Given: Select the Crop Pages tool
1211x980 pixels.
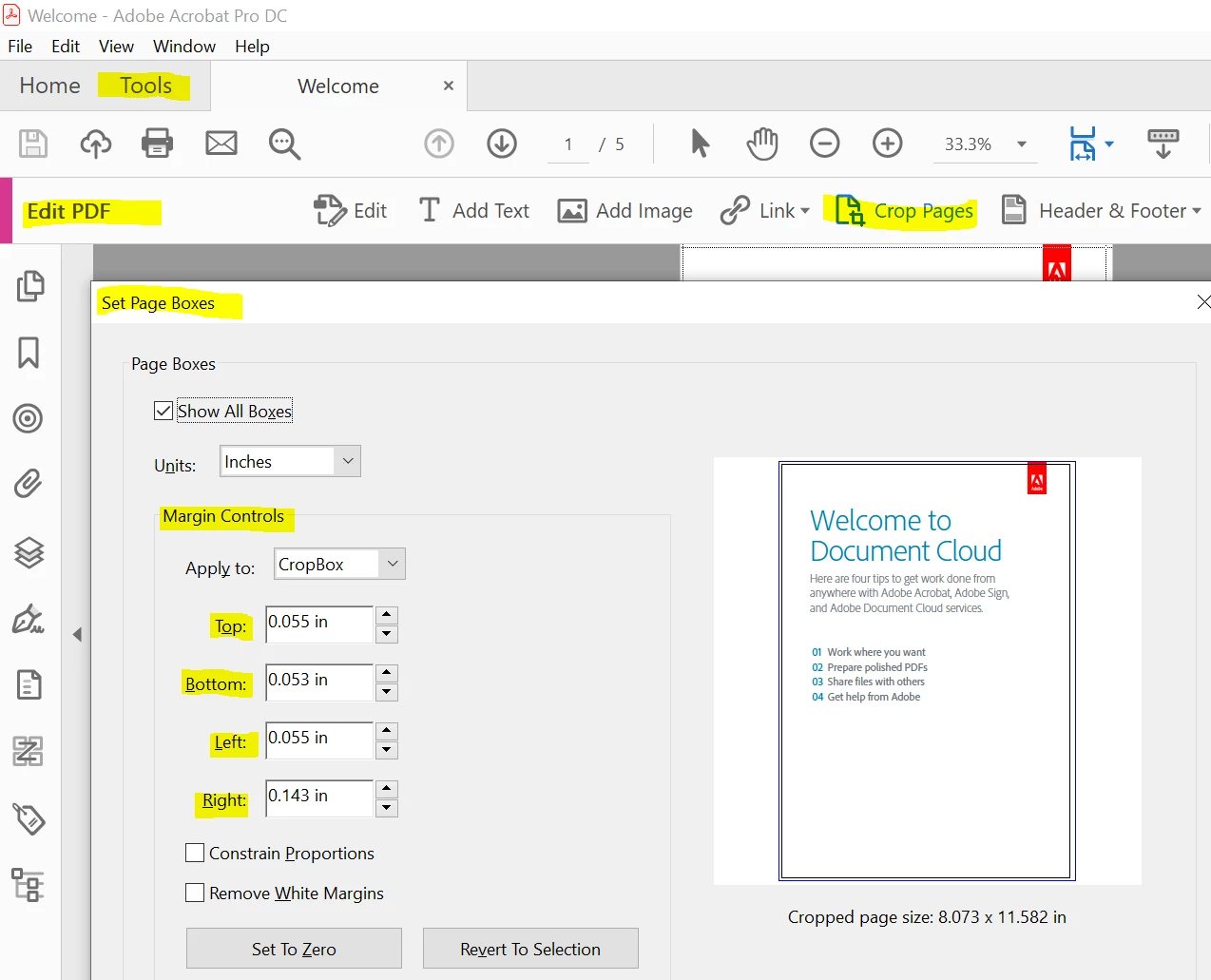Looking at the screenshot, I should (904, 211).
